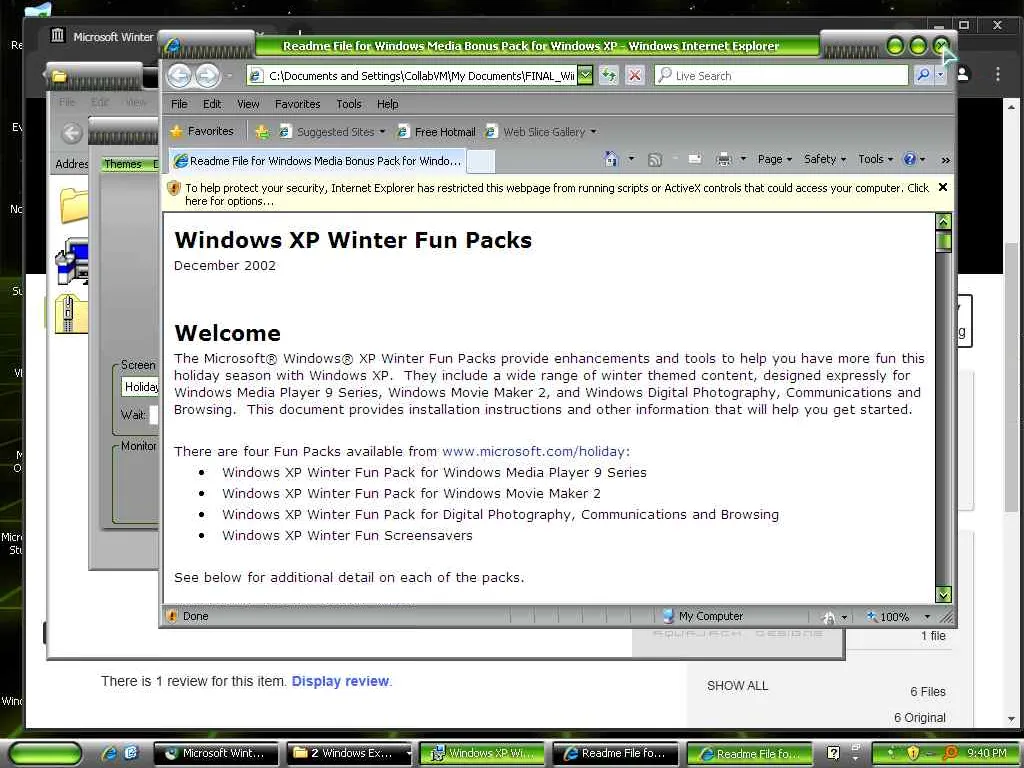
Task: Click the Read Mail envelope icon
Action: coord(695,159)
